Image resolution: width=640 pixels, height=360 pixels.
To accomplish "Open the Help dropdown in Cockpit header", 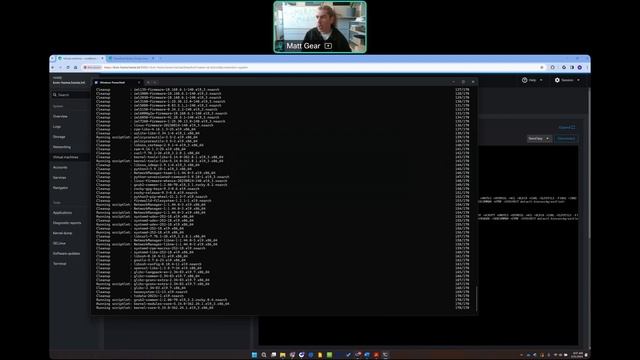I will [532, 80].
